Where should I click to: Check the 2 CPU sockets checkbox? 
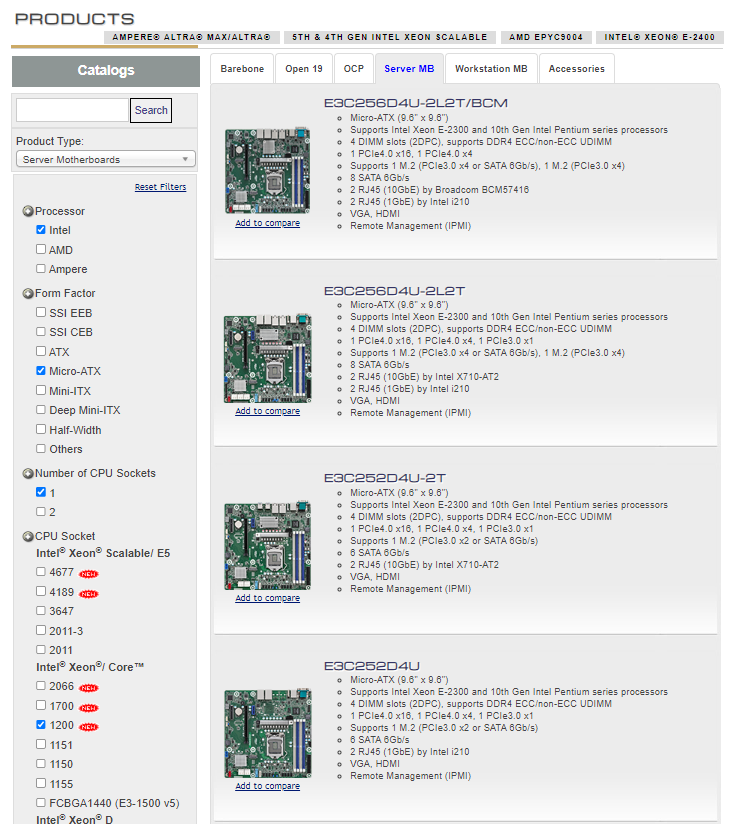pyautogui.click(x=41, y=511)
